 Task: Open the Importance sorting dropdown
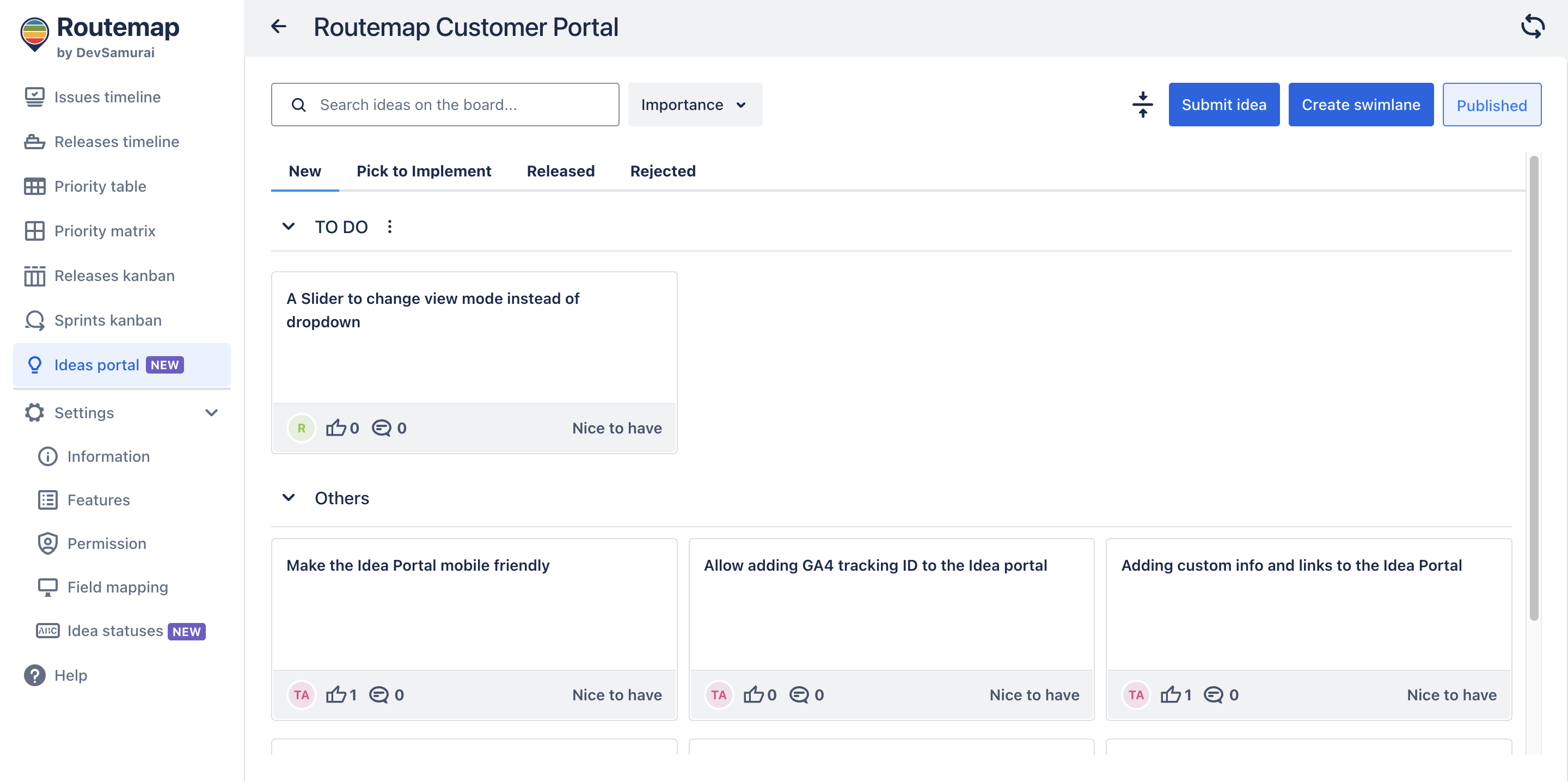[x=695, y=104]
